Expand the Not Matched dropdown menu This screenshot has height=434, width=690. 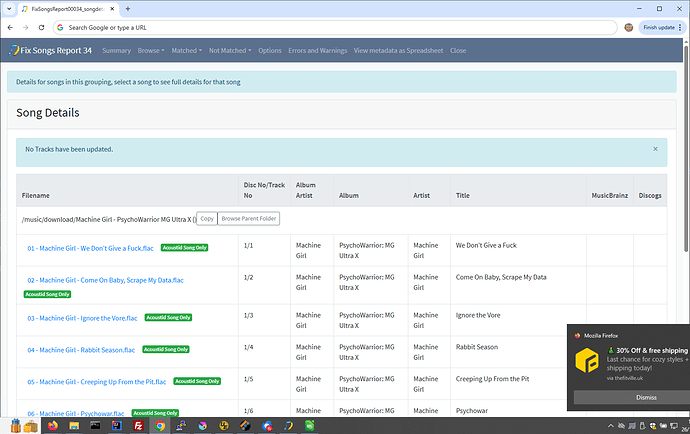coord(229,50)
